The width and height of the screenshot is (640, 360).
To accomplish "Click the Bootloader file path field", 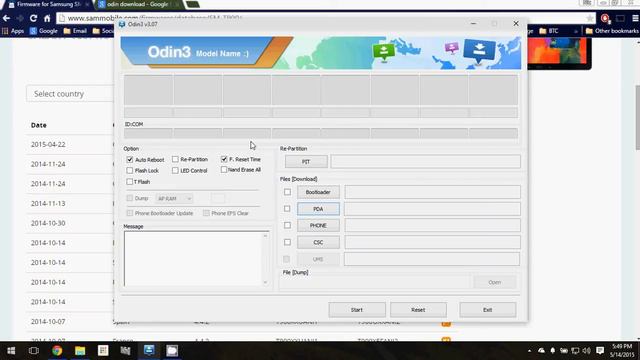I will coord(432,192).
